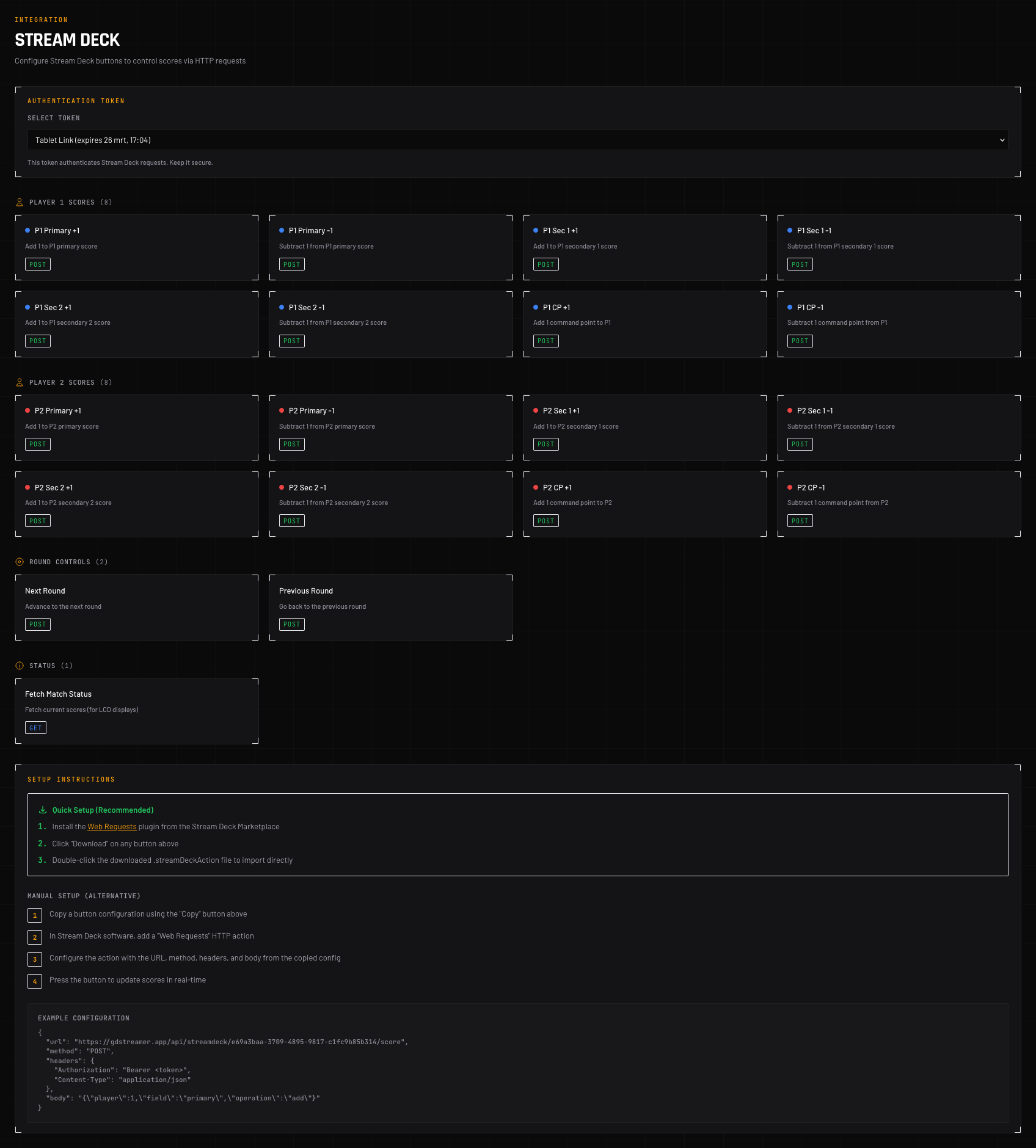Click POST on the Previous Round card
1036x1148 pixels.
[x=292, y=624]
